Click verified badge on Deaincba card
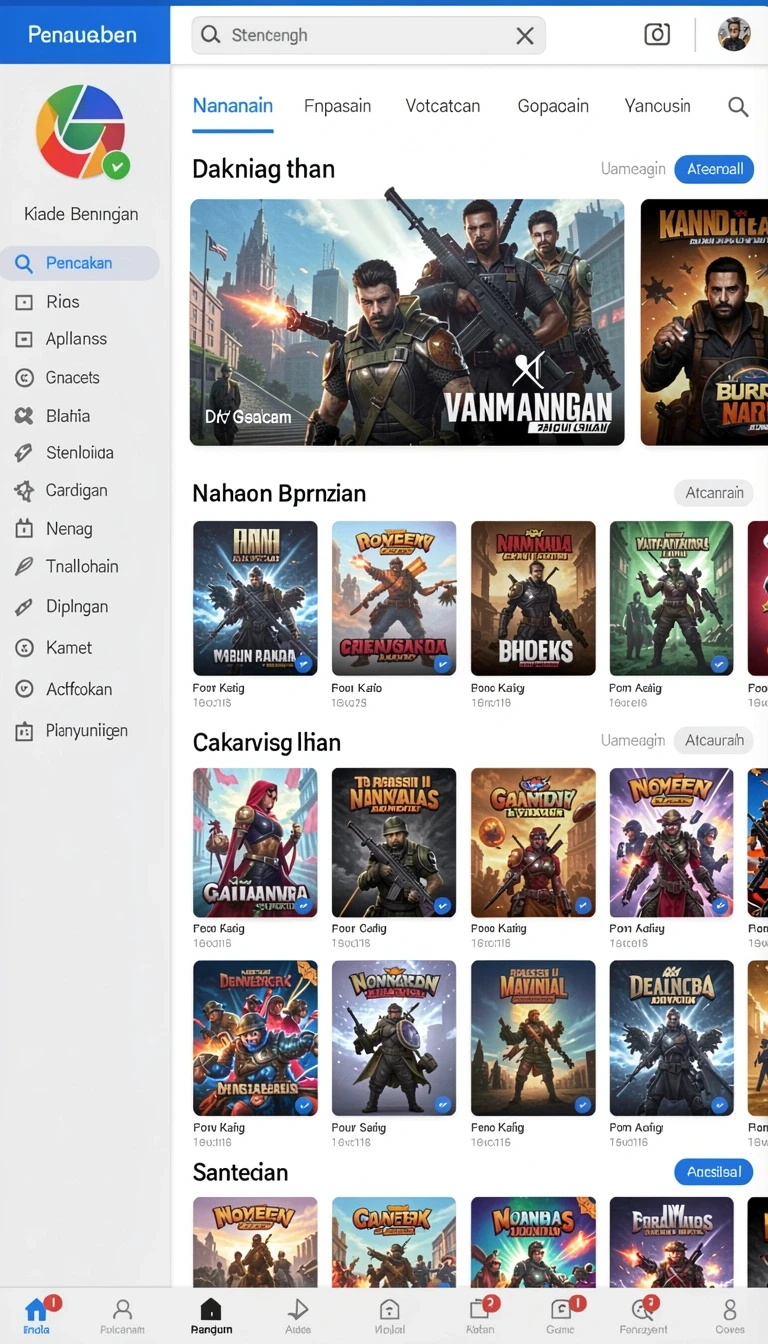 (719, 1105)
